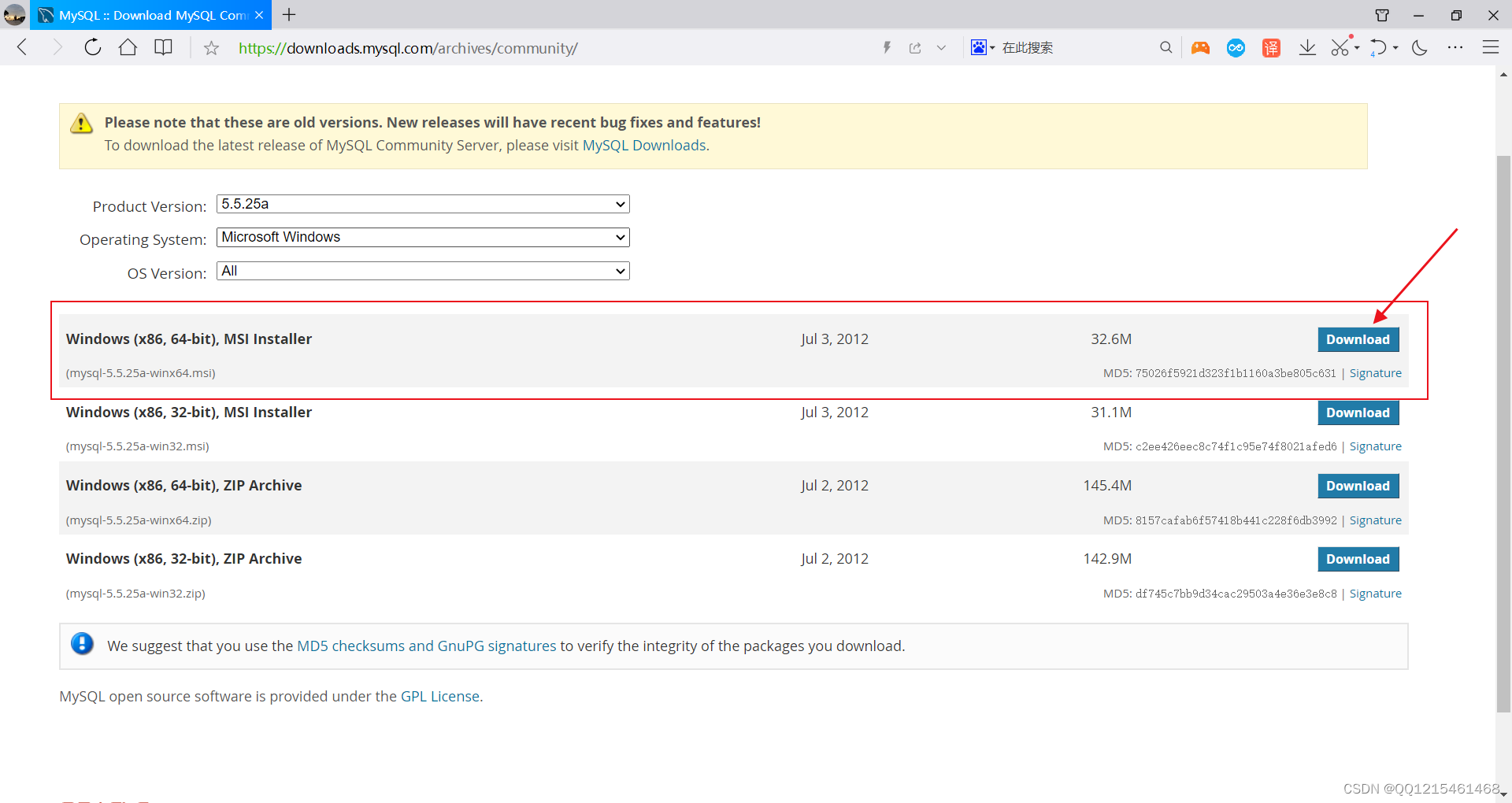Open the Product Version dropdown
This screenshot has width=1512, height=803.
coord(423,204)
